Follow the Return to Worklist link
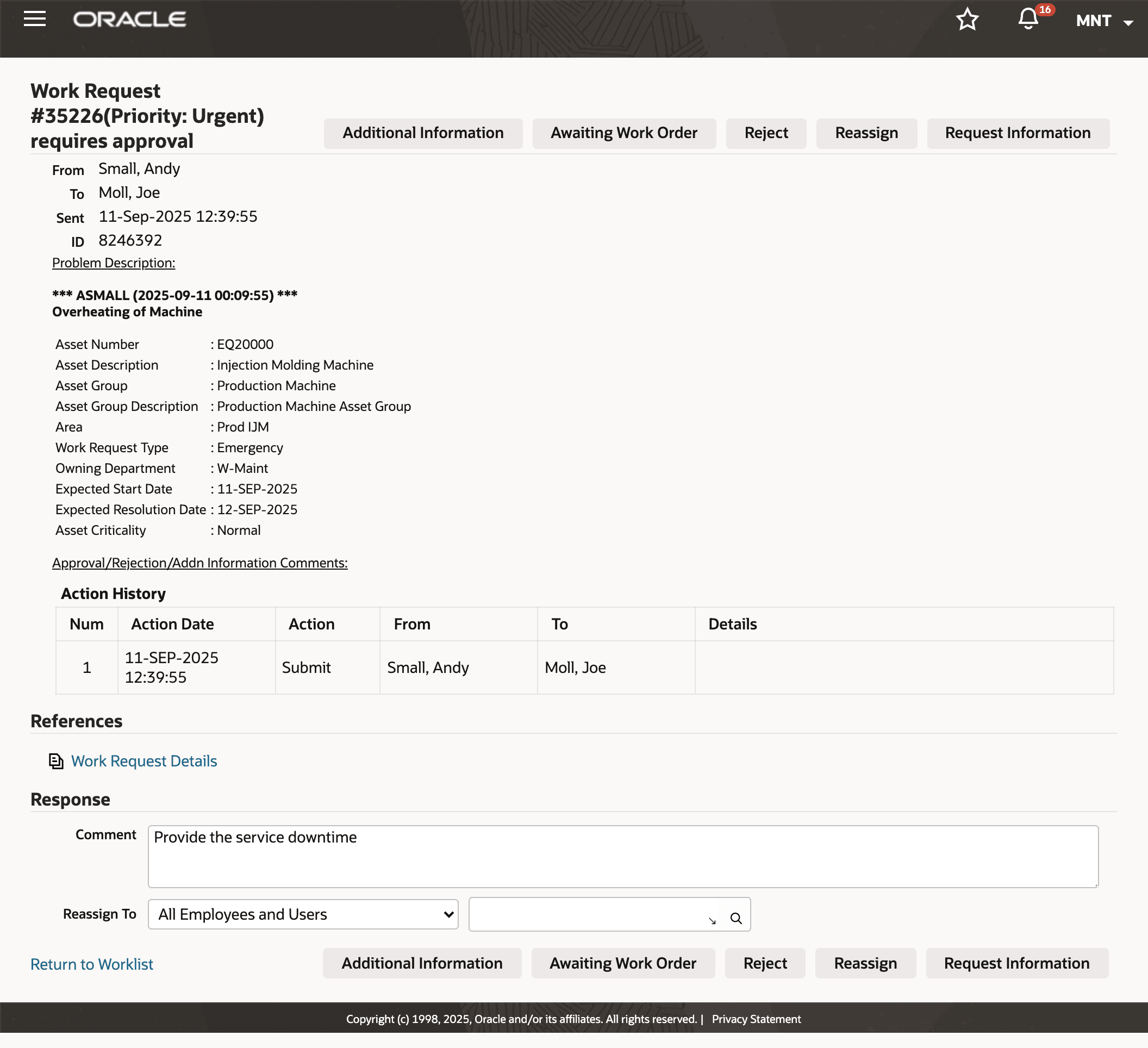 click(91, 964)
